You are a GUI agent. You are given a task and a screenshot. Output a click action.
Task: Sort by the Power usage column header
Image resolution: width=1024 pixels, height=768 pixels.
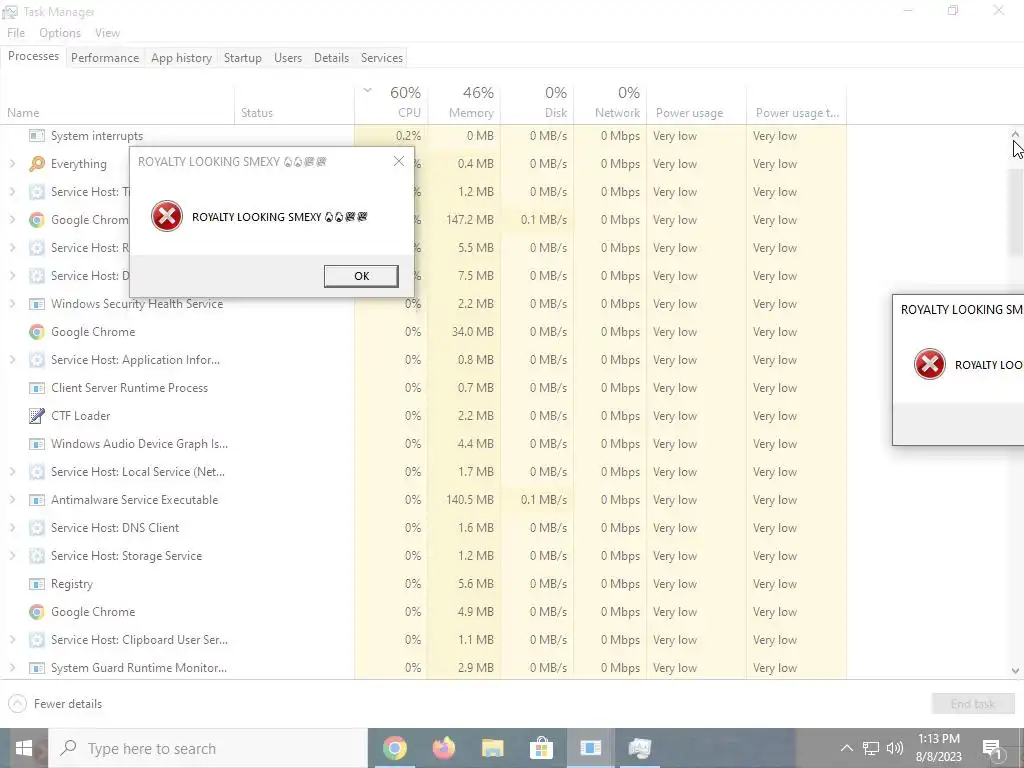pos(697,104)
